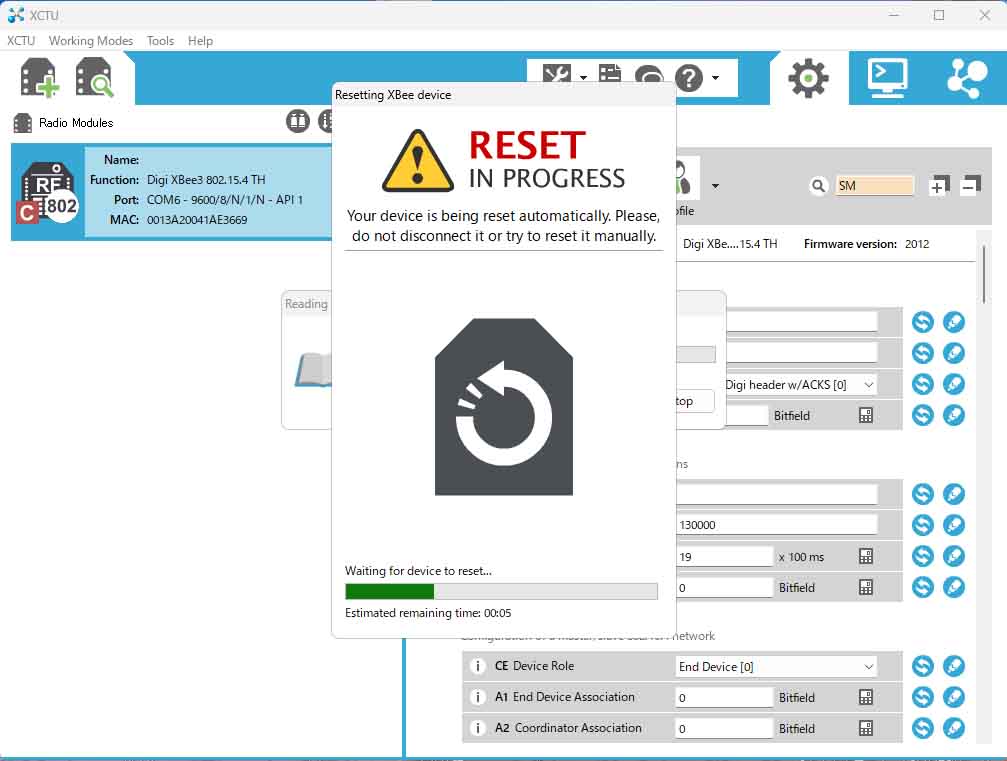
Task: Switch to Configuration working mode gear tab
Action: pos(808,78)
